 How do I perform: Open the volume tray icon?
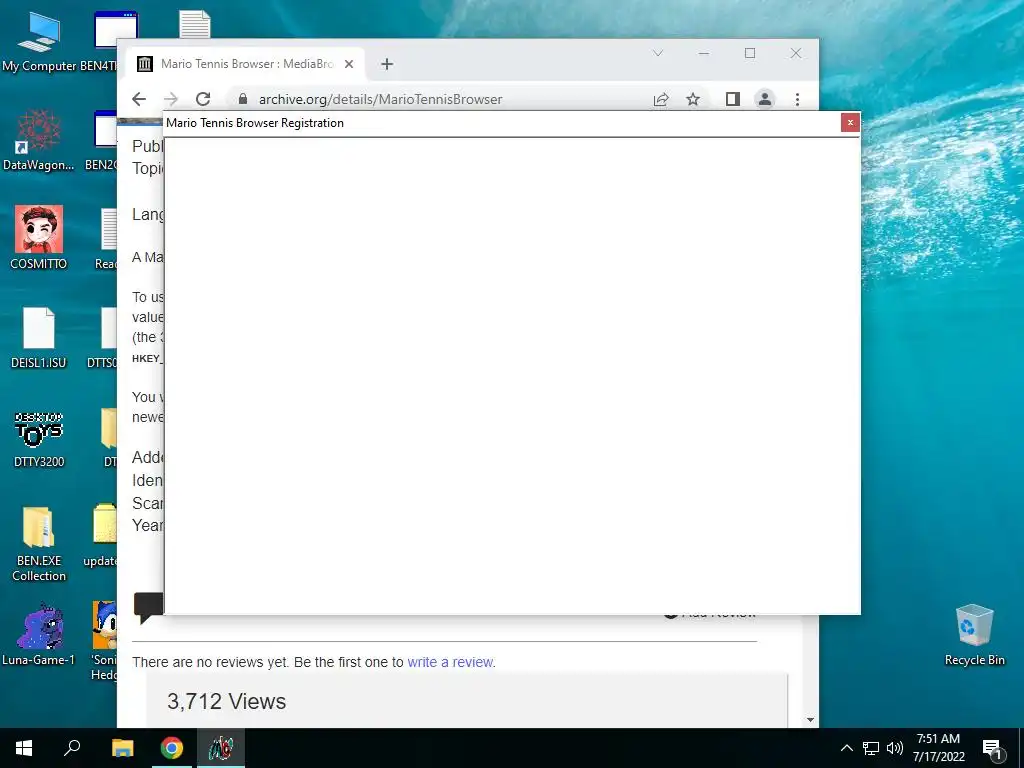(x=895, y=748)
